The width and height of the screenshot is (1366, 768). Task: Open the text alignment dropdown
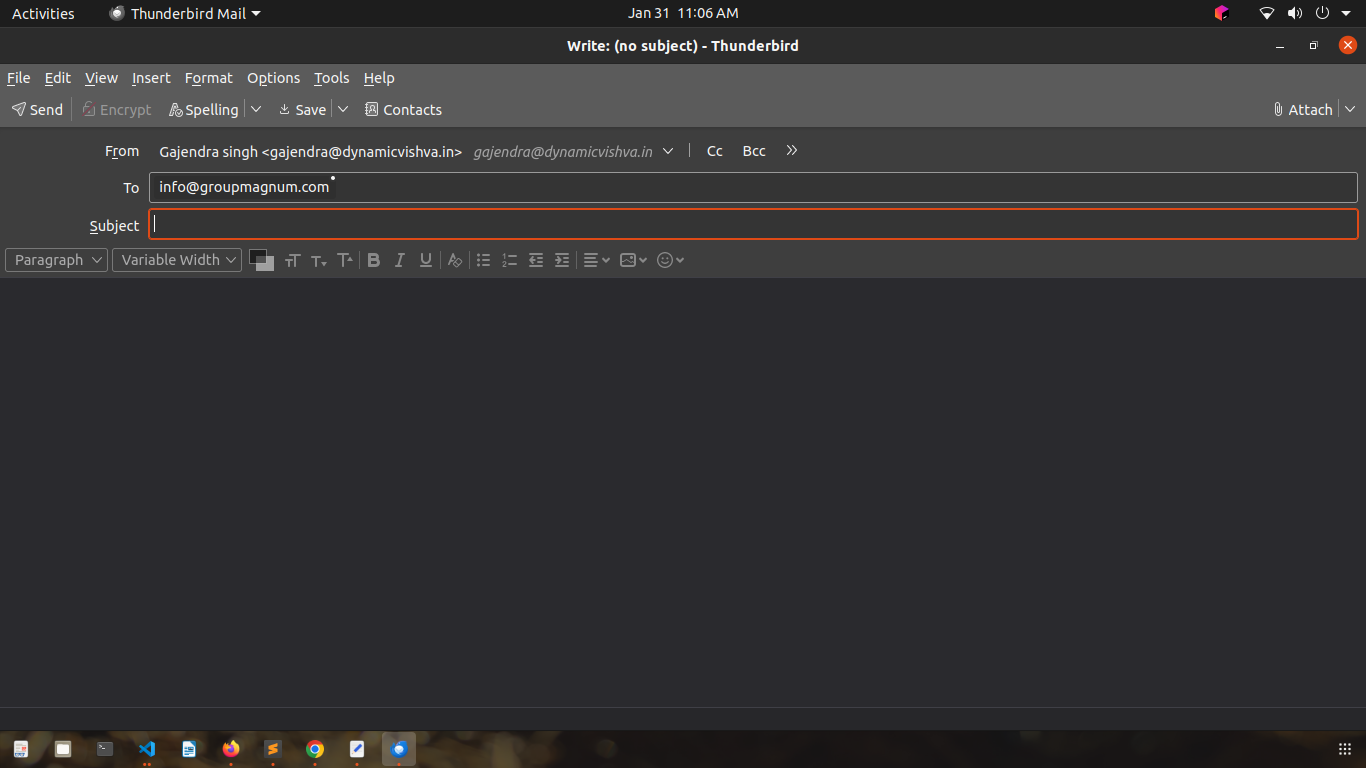click(597, 260)
